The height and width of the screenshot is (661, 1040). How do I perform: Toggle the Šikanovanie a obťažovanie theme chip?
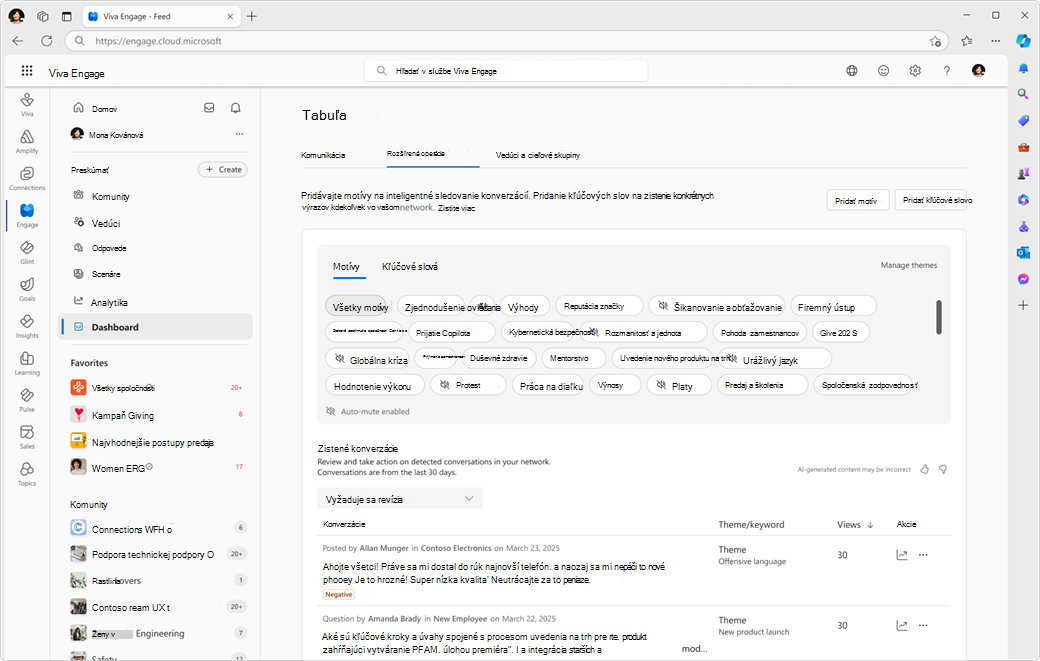(717, 306)
